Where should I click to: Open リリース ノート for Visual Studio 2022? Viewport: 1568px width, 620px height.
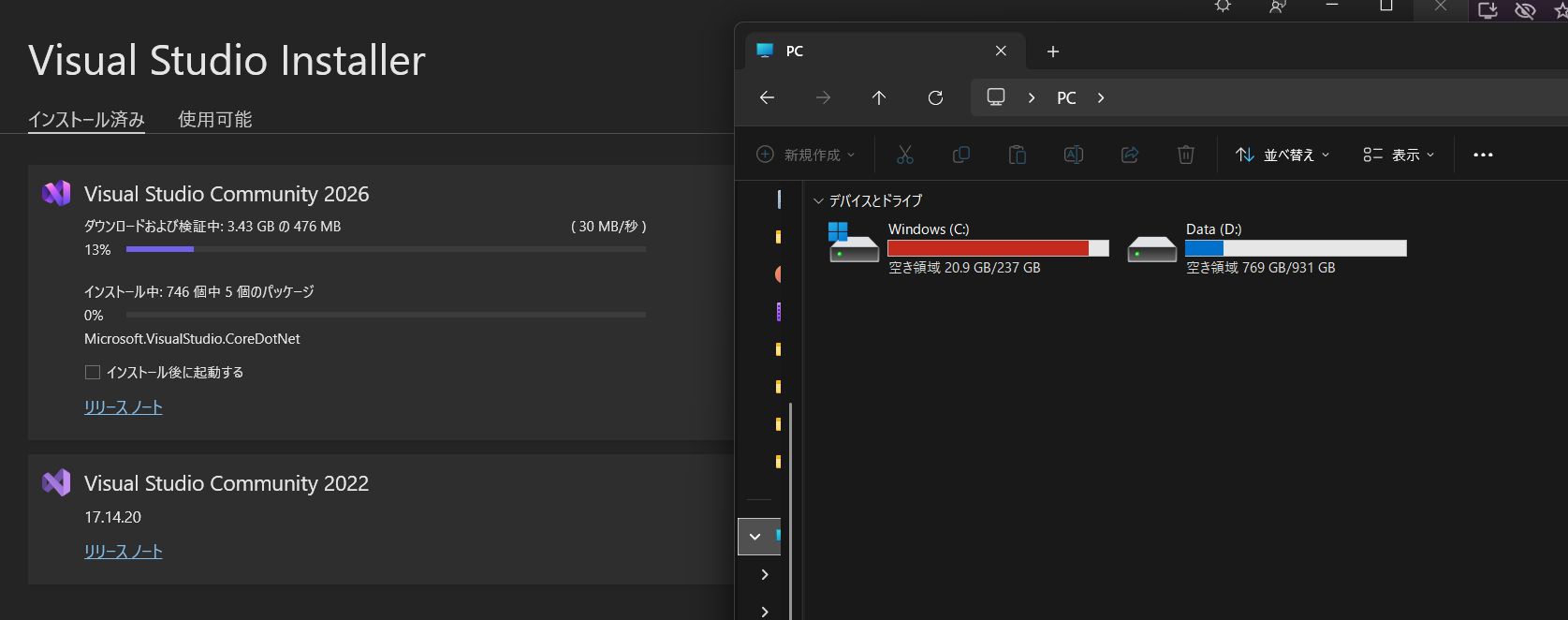(124, 552)
